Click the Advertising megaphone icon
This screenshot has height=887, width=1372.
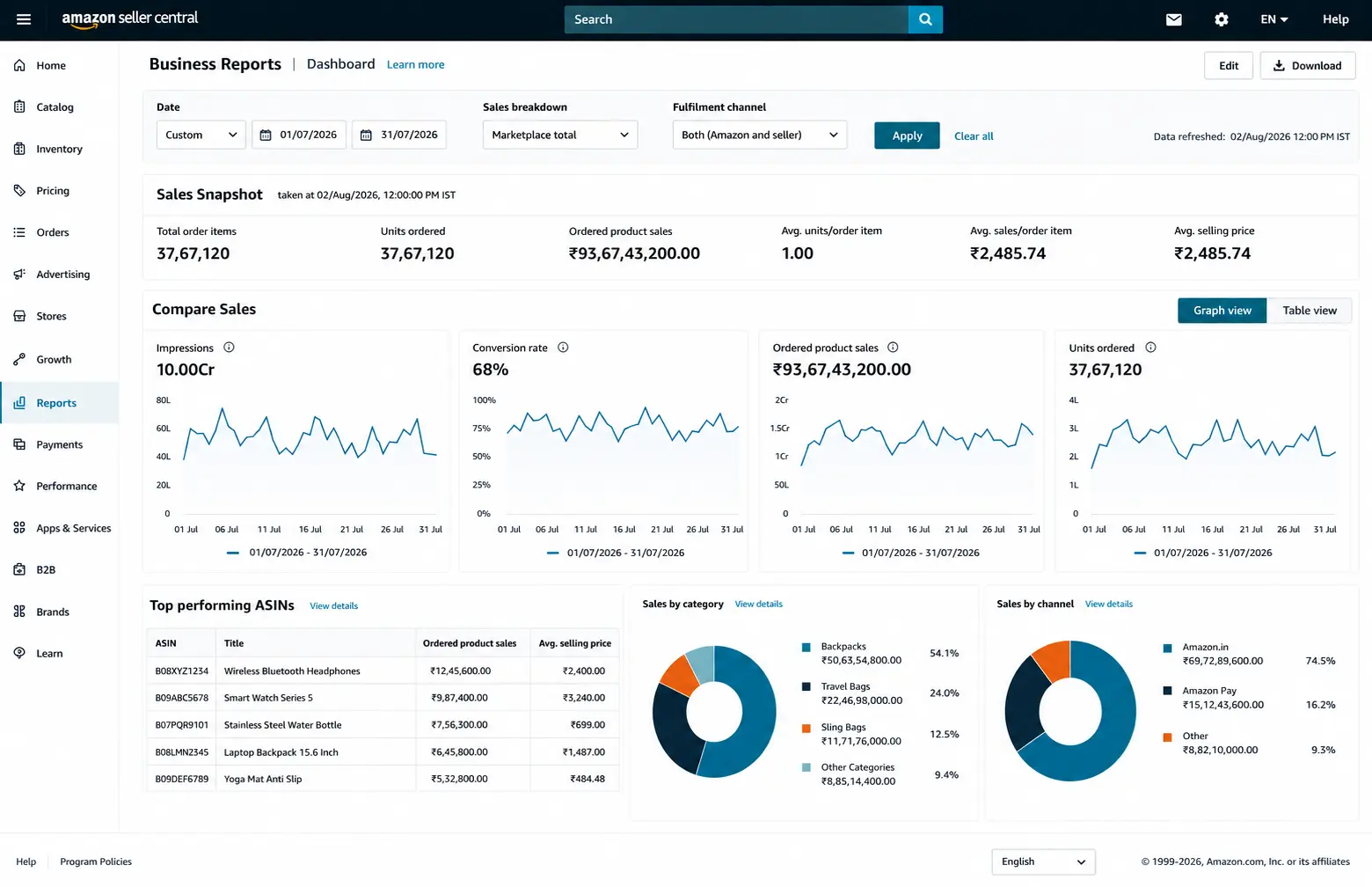coord(19,274)
